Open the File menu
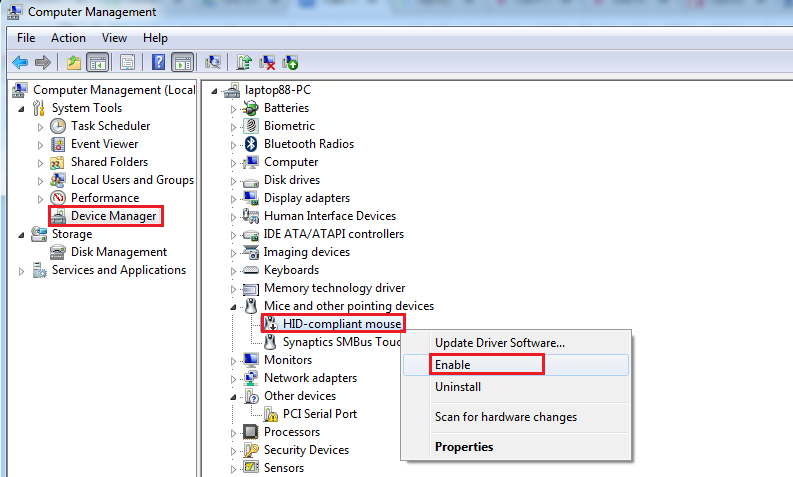The height and width of the screenshot is (477, 793). [26, 38]
